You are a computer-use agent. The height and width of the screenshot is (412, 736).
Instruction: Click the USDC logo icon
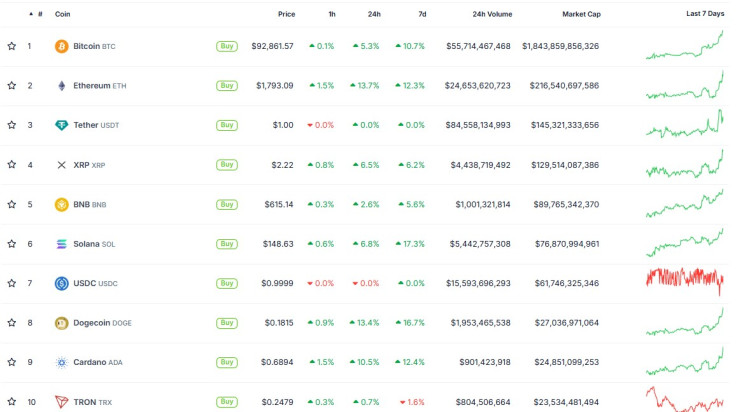click(x=61, y=283)
